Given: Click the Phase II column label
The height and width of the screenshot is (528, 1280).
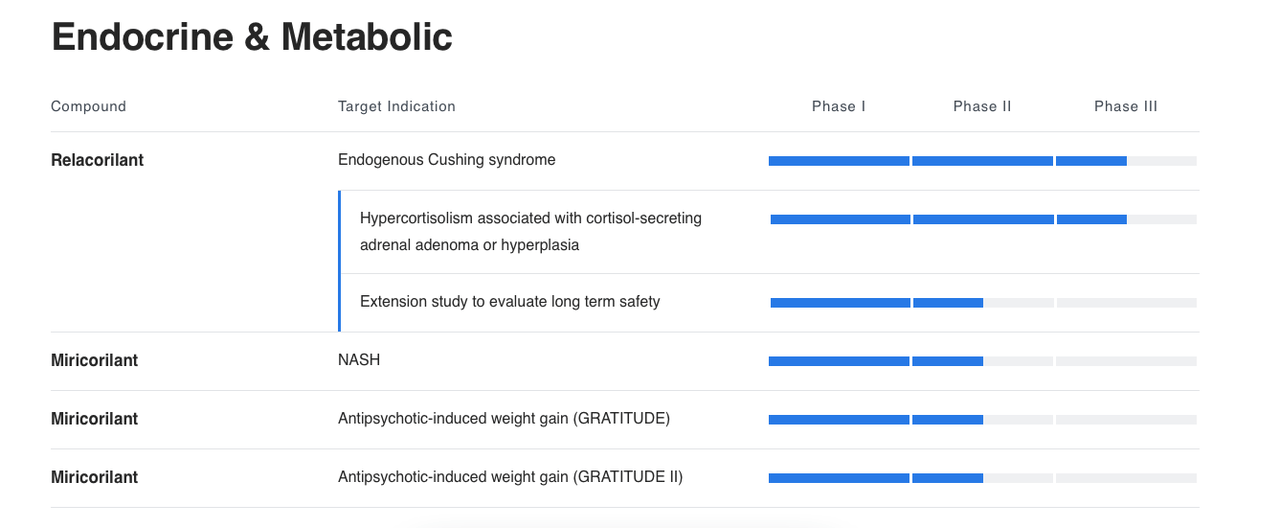Looking at the screenshot, I should point(982,106).
